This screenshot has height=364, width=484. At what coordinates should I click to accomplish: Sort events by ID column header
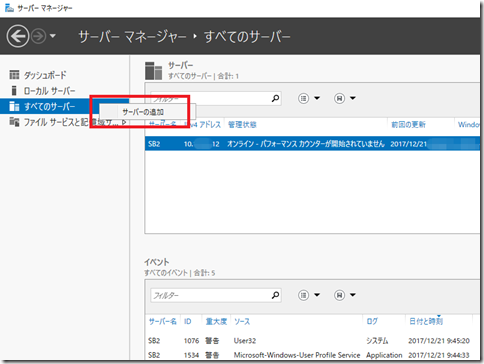click(x=188, y=321)
